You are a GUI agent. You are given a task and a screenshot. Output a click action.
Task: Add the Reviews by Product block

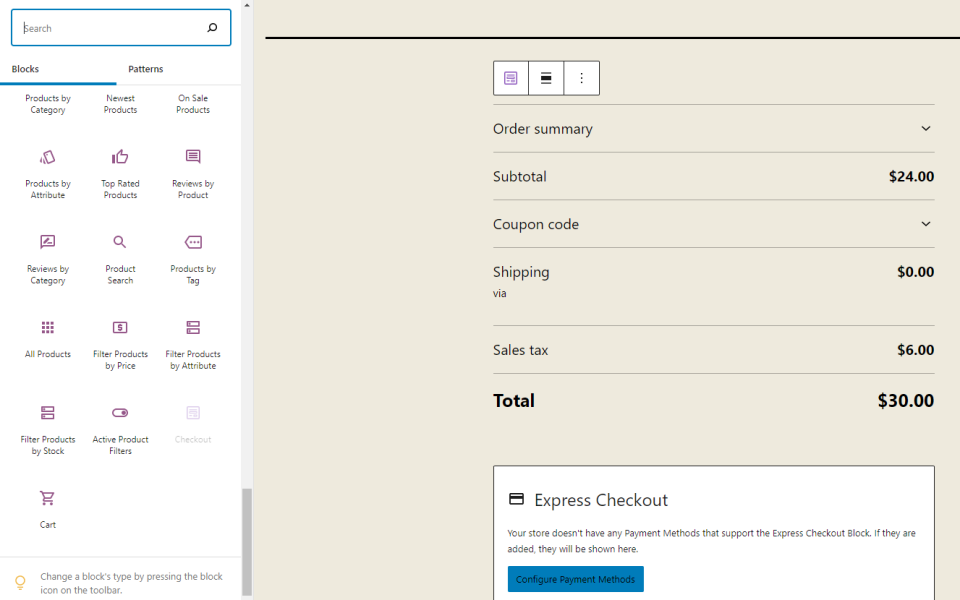[x=193, y=172]
